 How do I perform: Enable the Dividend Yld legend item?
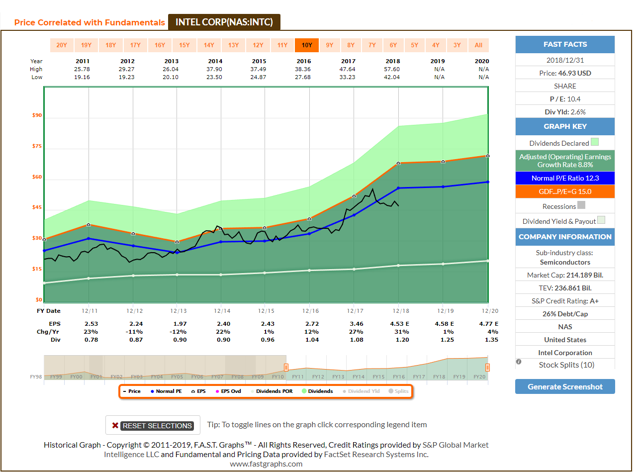[x=361, y=391]
